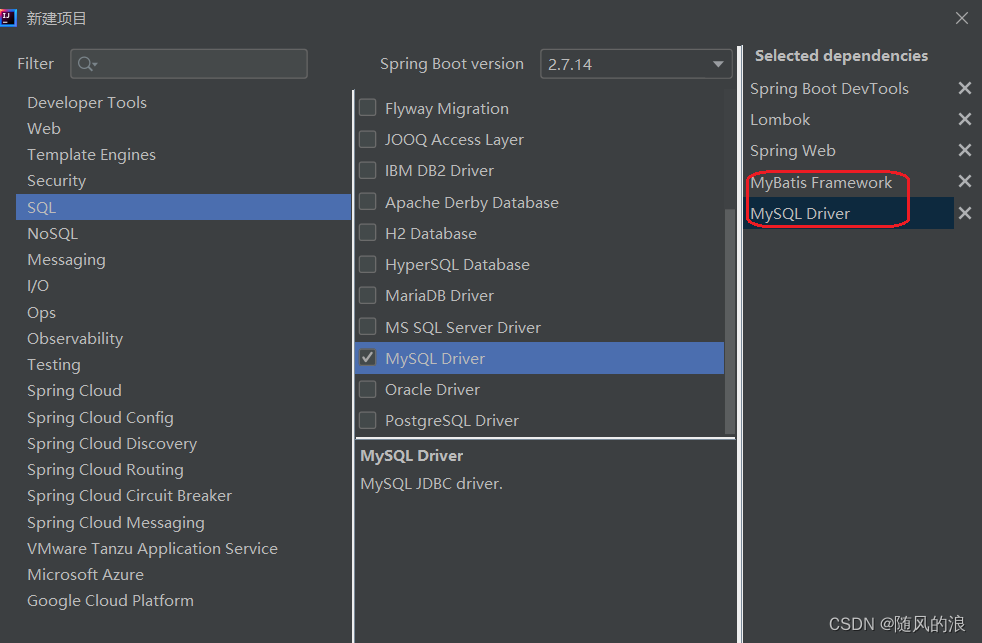Select the SQL category
Viewport: 982px width, 643px height.
(x=183, y=207)
